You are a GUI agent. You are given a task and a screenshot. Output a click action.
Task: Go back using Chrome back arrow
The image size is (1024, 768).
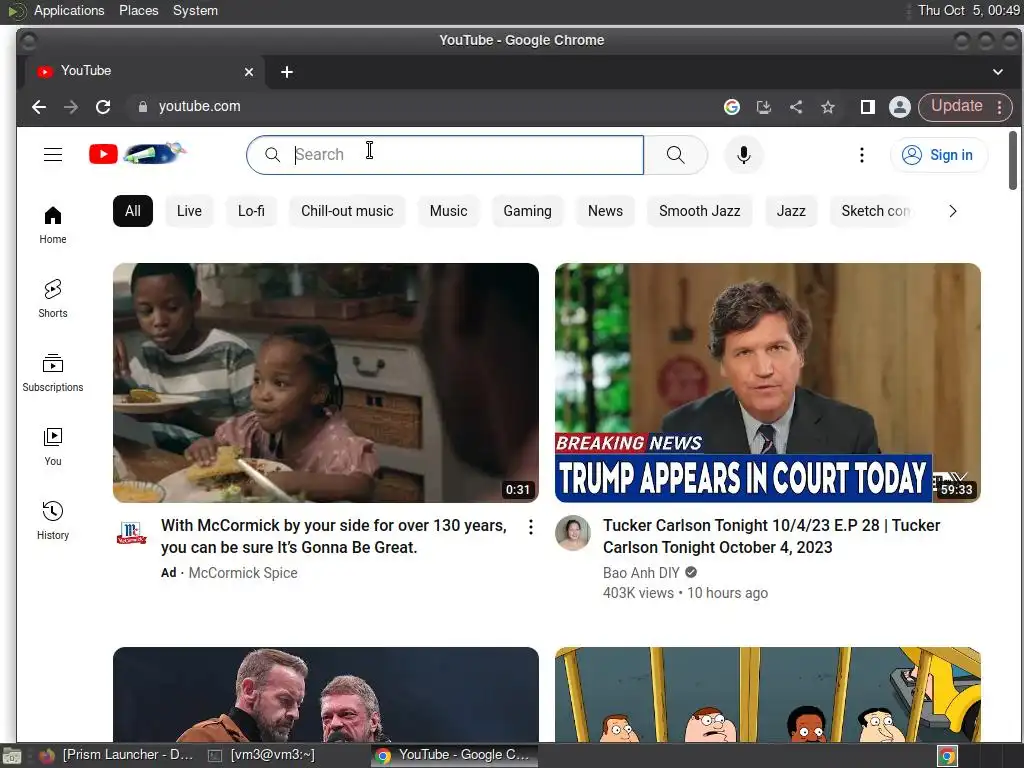click(x=39, y=106)
